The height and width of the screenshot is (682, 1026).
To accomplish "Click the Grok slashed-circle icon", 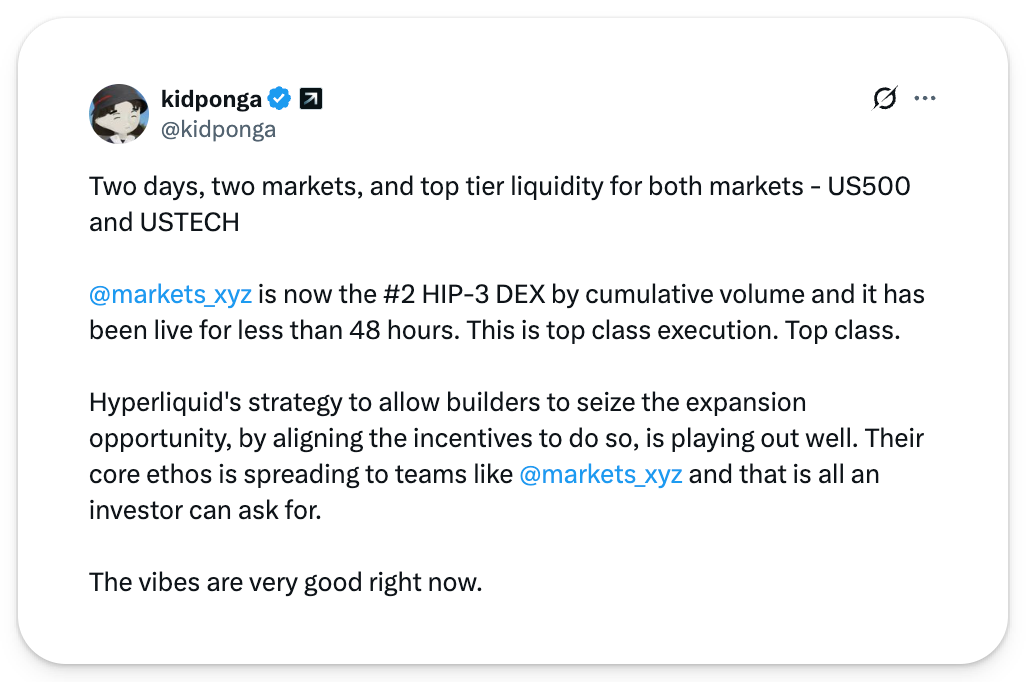I will [884, 98].
